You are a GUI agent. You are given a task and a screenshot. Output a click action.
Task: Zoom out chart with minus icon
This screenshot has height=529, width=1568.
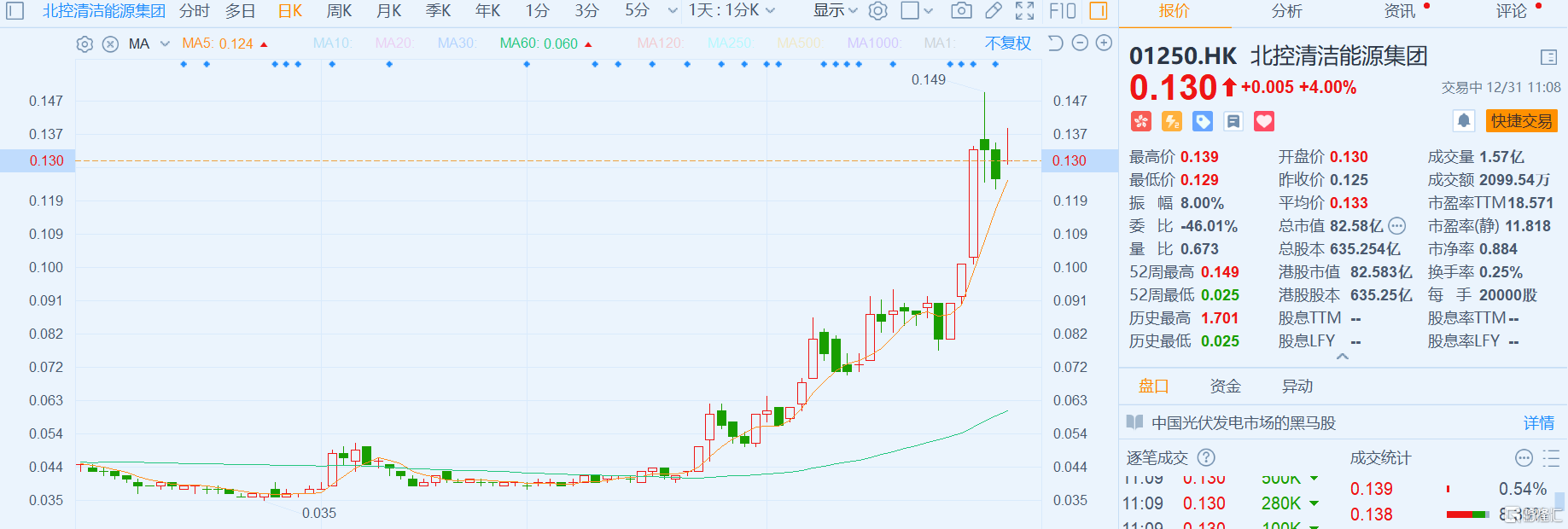tap(1080, 44)
